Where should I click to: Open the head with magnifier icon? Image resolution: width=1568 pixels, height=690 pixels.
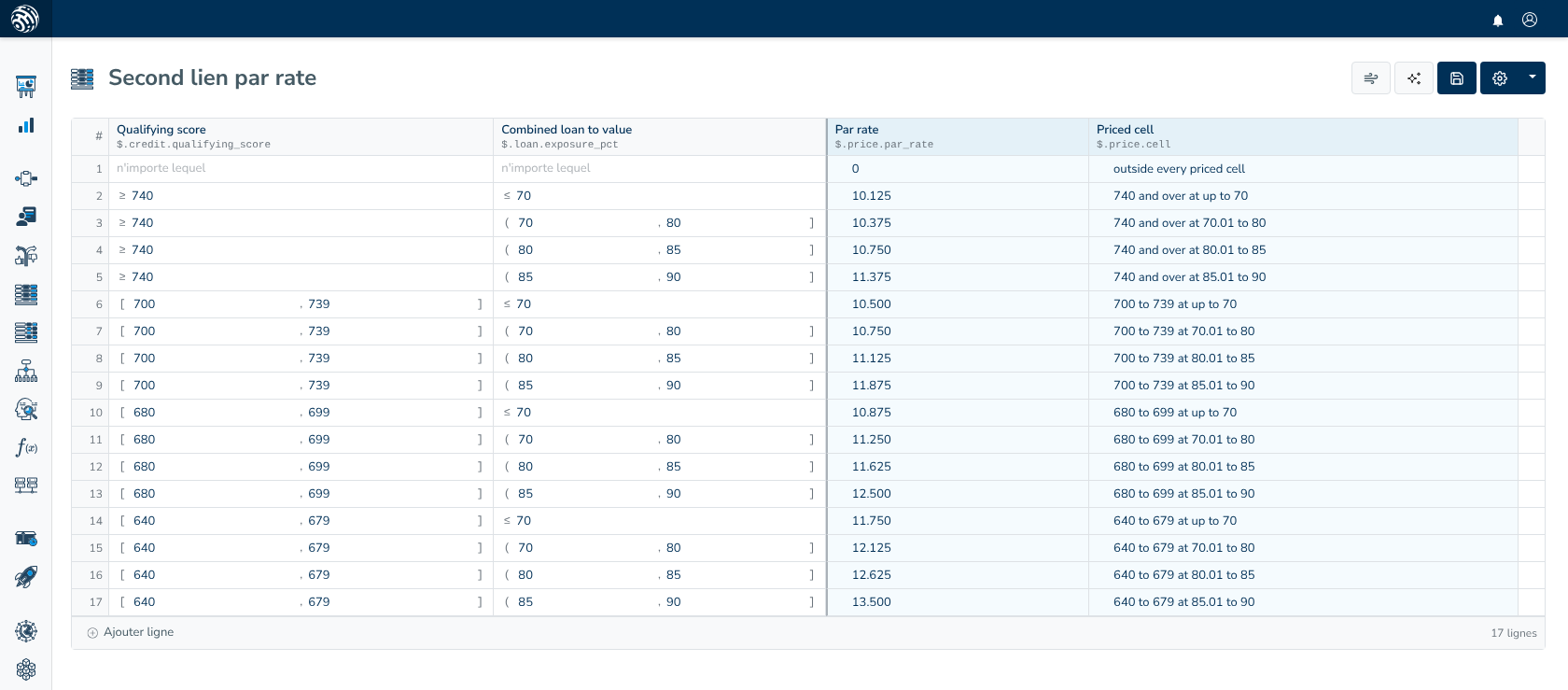coord(26,409)
